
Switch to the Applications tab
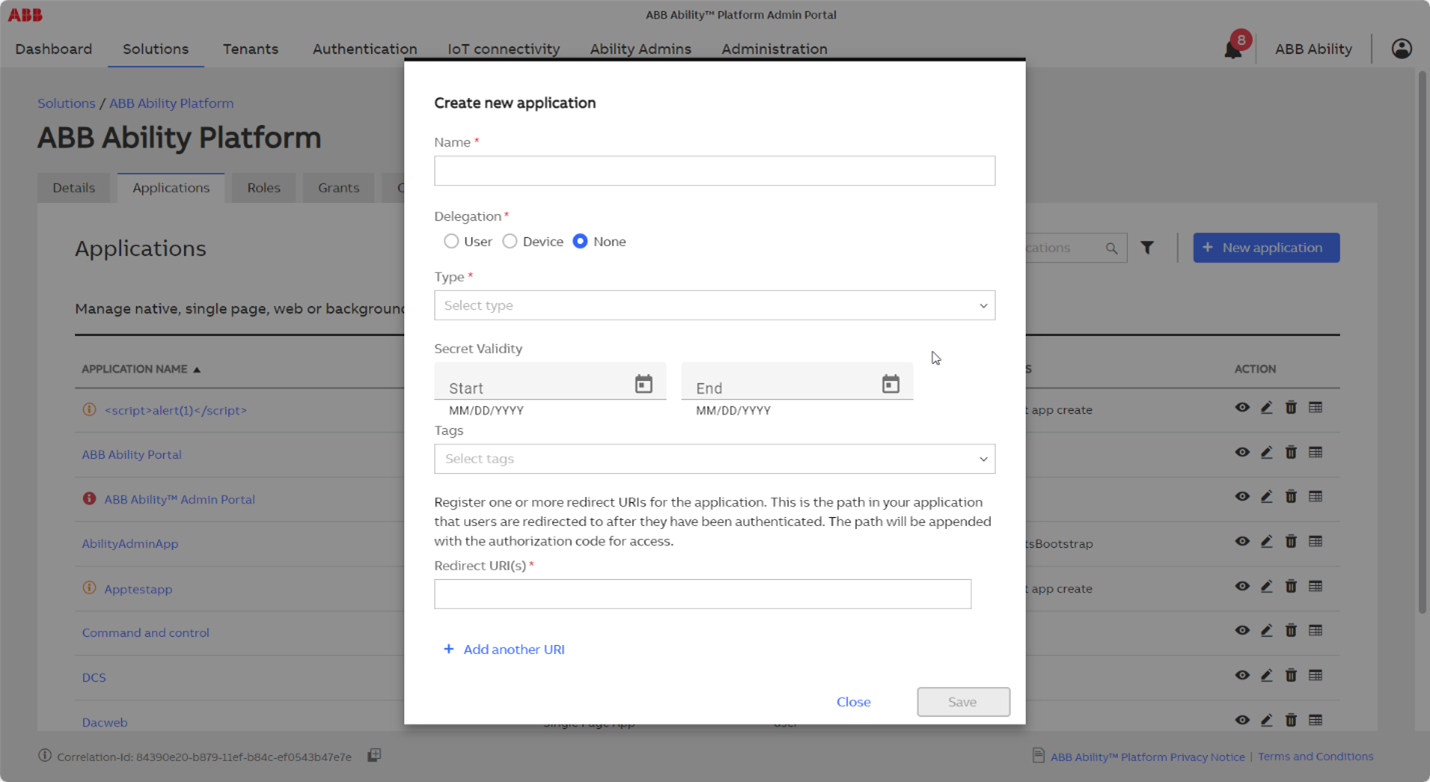coord(171,188)
